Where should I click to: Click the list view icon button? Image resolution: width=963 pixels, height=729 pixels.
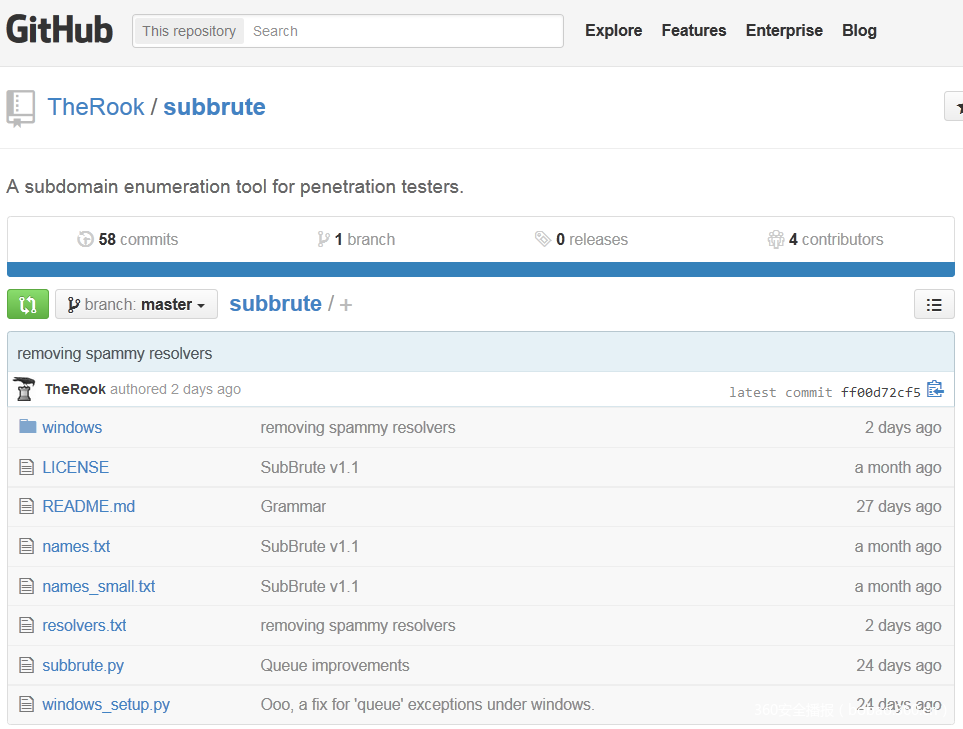tap(934, 304)
